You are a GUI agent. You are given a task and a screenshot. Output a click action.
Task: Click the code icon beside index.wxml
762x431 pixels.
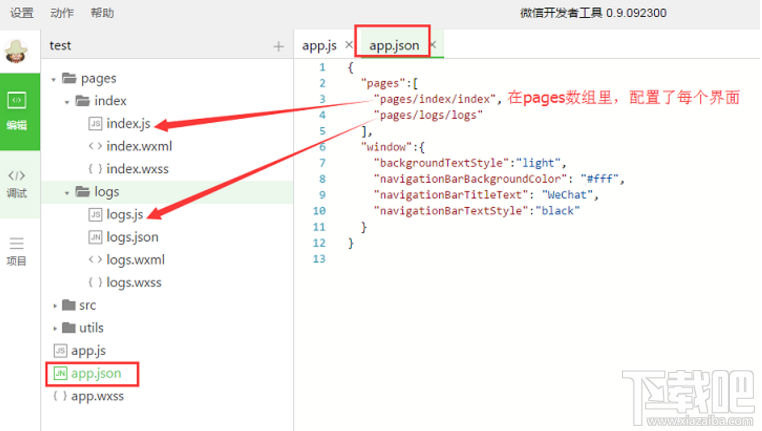(x=95, y=146)
